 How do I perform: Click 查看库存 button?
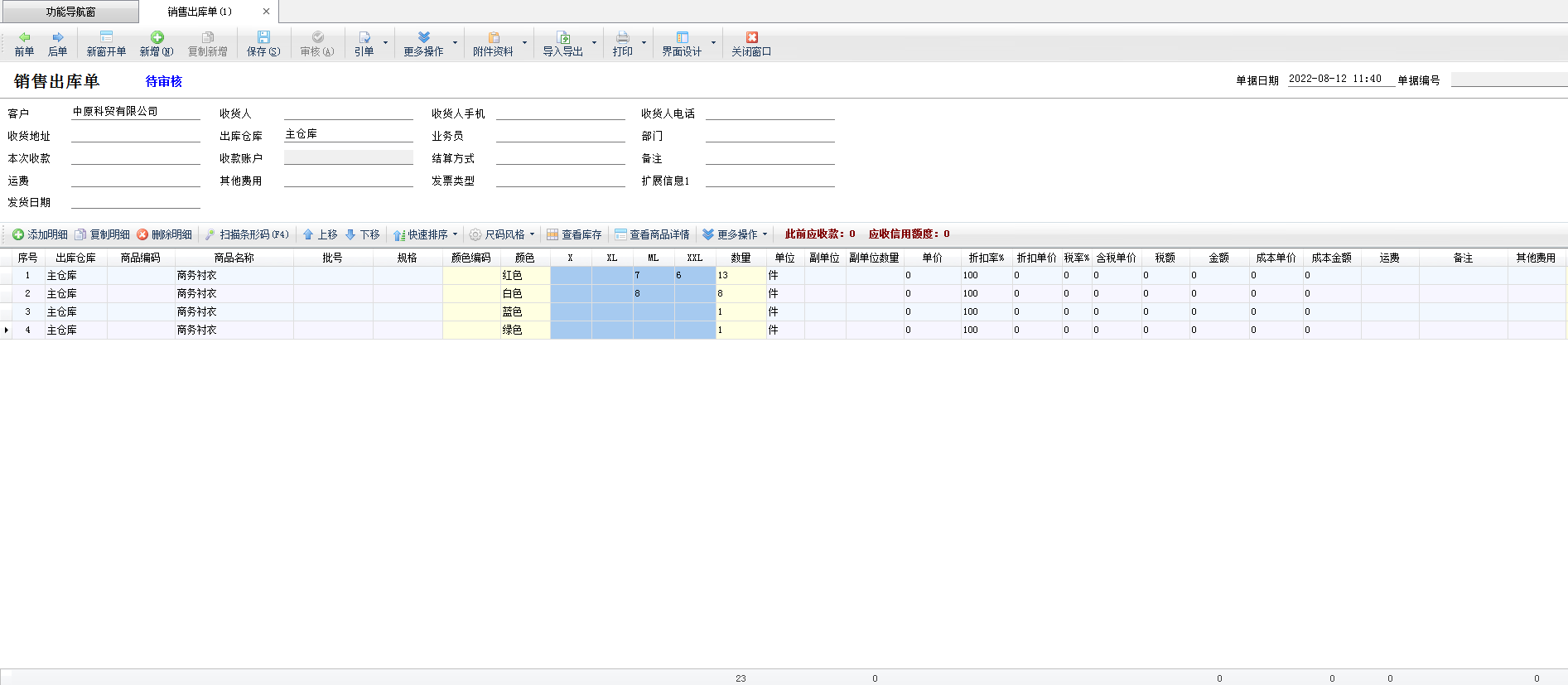pos(574,234)
